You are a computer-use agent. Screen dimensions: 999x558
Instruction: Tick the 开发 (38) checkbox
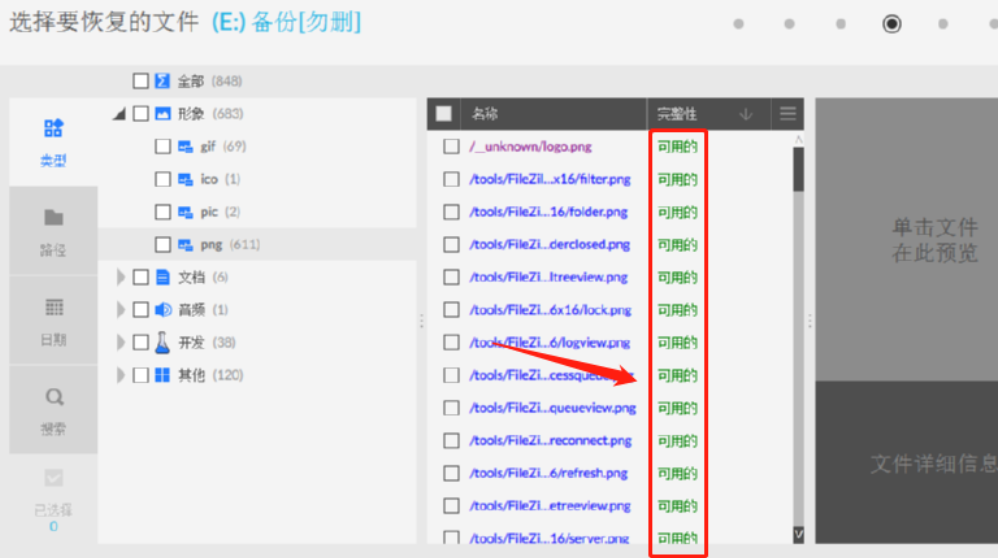tap(141, 343)
